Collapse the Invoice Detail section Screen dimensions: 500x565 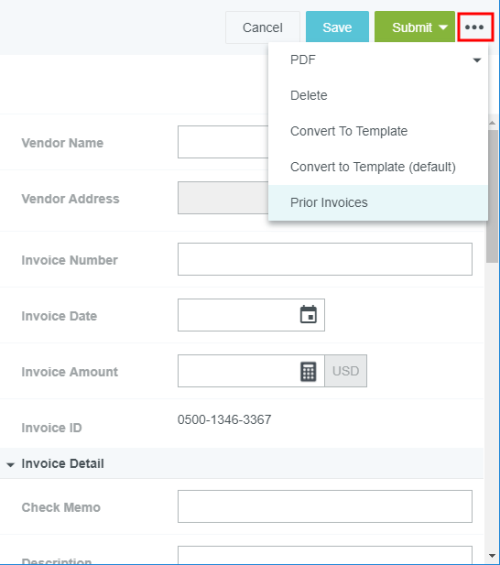(x=10, y=465)
